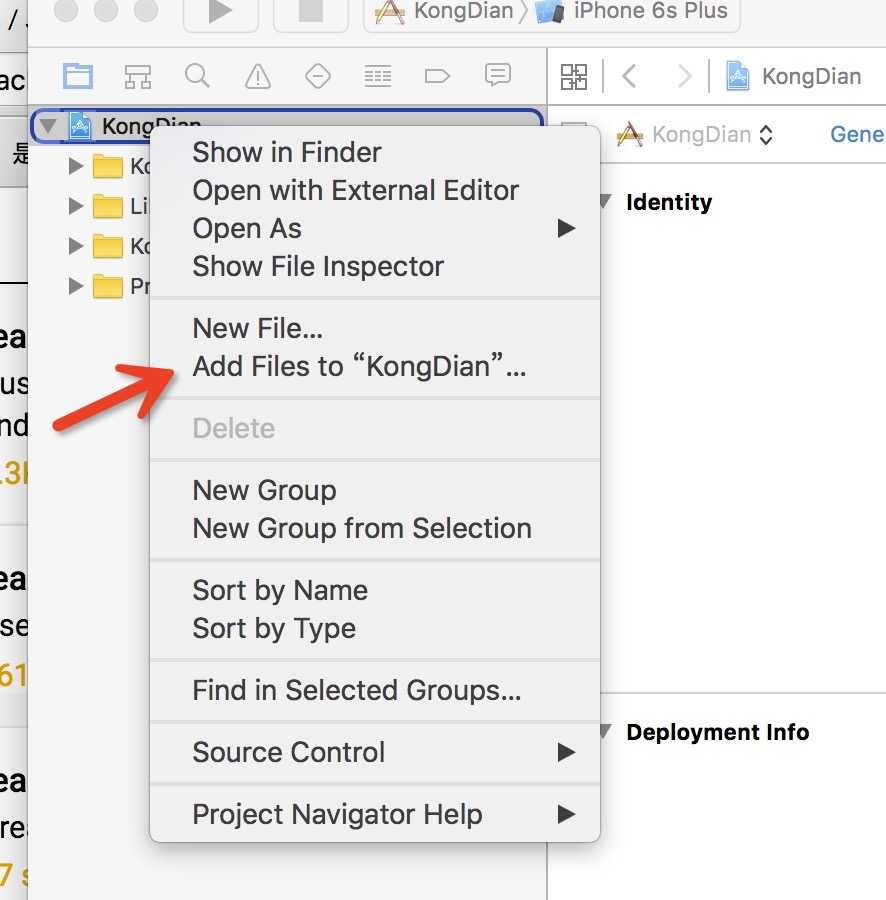Screen dimensions: 886x900
Task: Go forward with the right chevron
Action: [684, 76]
